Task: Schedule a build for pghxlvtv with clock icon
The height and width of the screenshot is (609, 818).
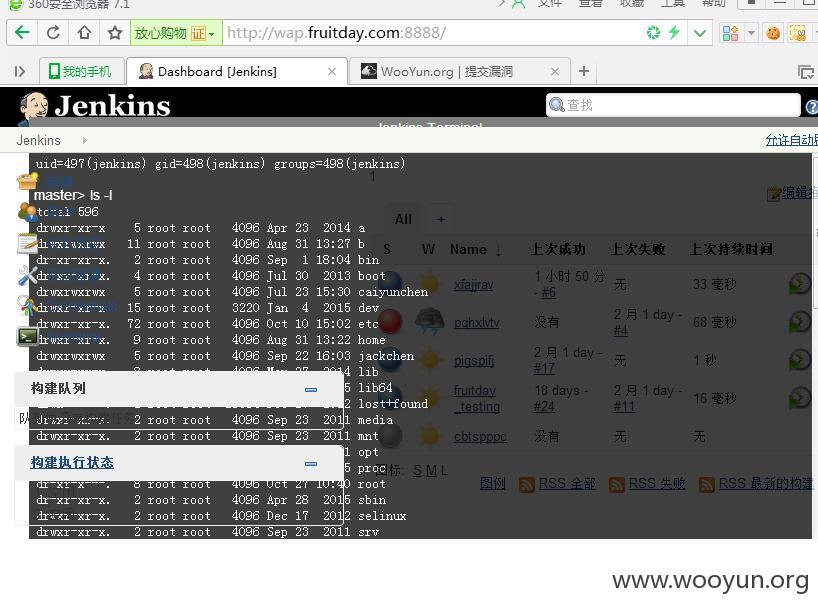Action: tap(799, 323)
